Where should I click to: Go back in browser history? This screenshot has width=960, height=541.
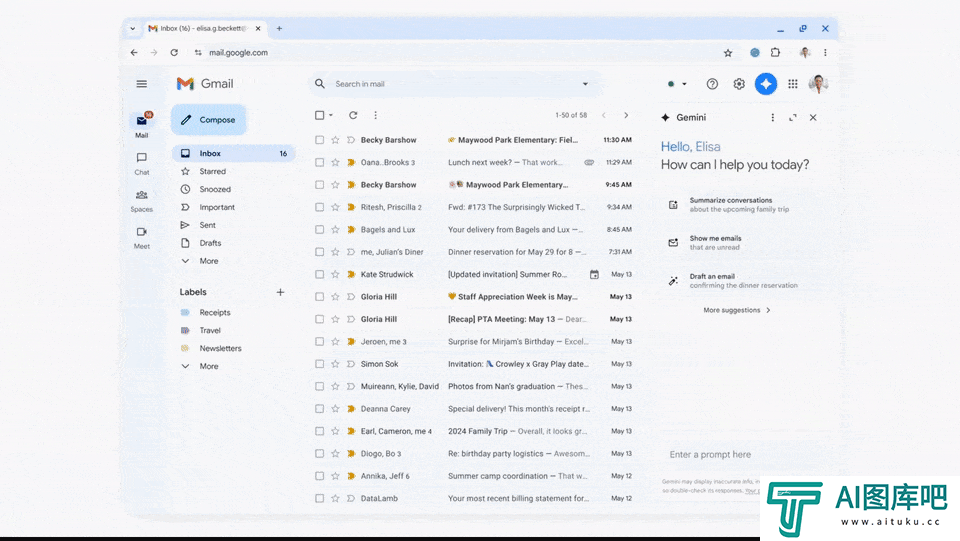click(134, 53)
